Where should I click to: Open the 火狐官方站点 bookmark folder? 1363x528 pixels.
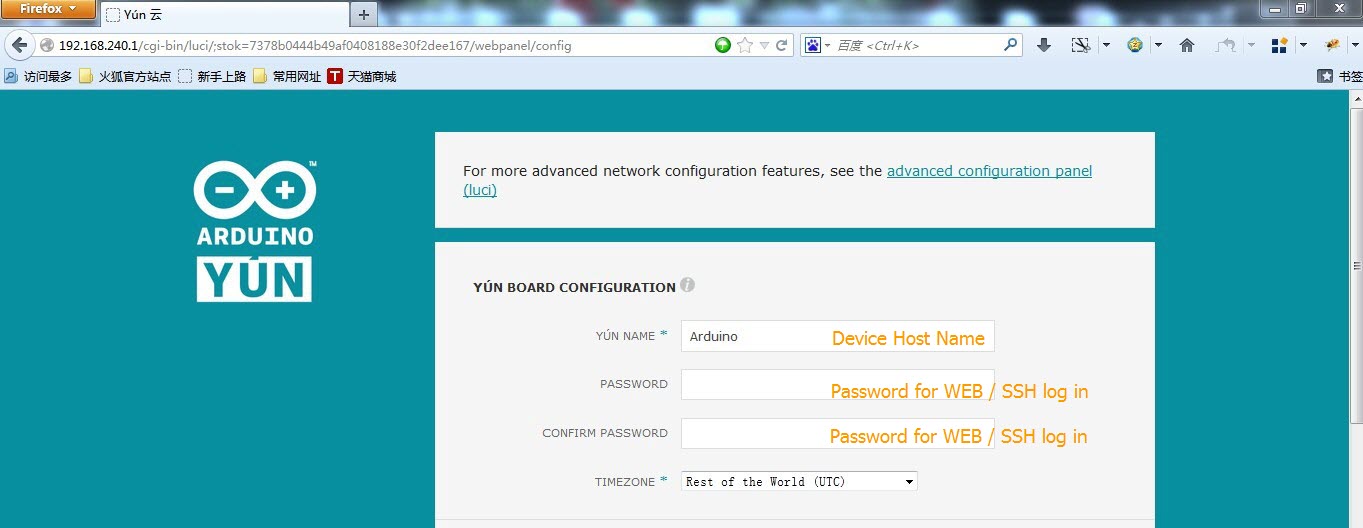125,76
